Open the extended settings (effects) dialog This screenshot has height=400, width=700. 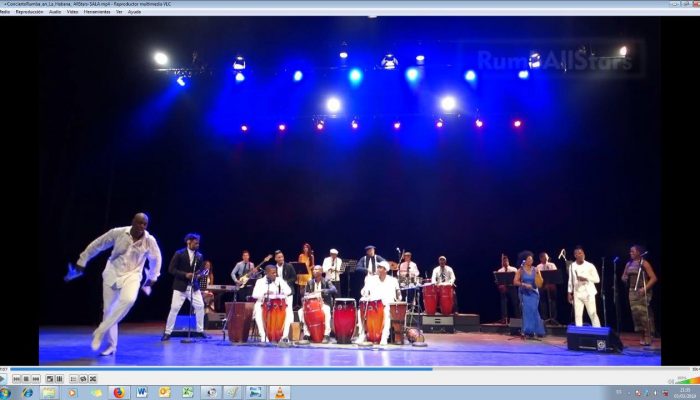click(x=59, y=379)
